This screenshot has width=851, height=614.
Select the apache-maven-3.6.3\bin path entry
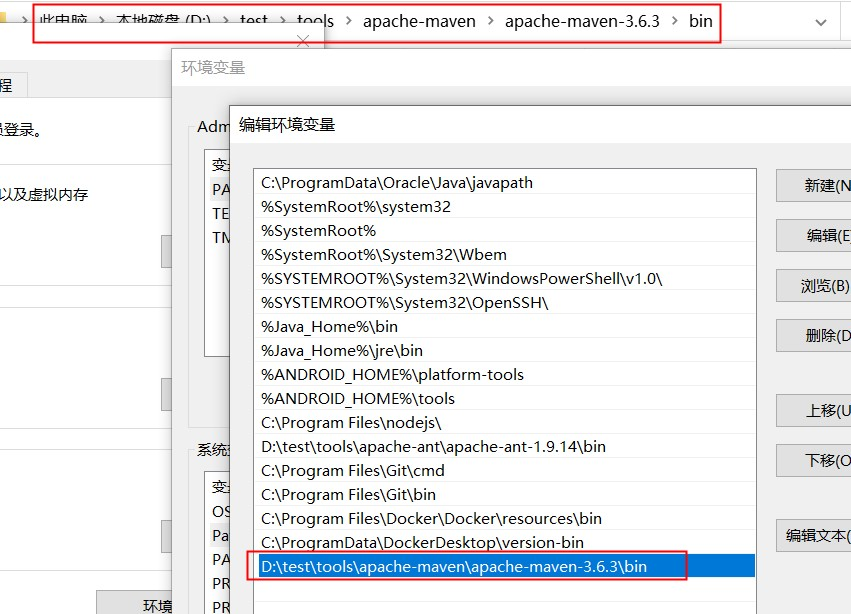click(x=505, y=566)
